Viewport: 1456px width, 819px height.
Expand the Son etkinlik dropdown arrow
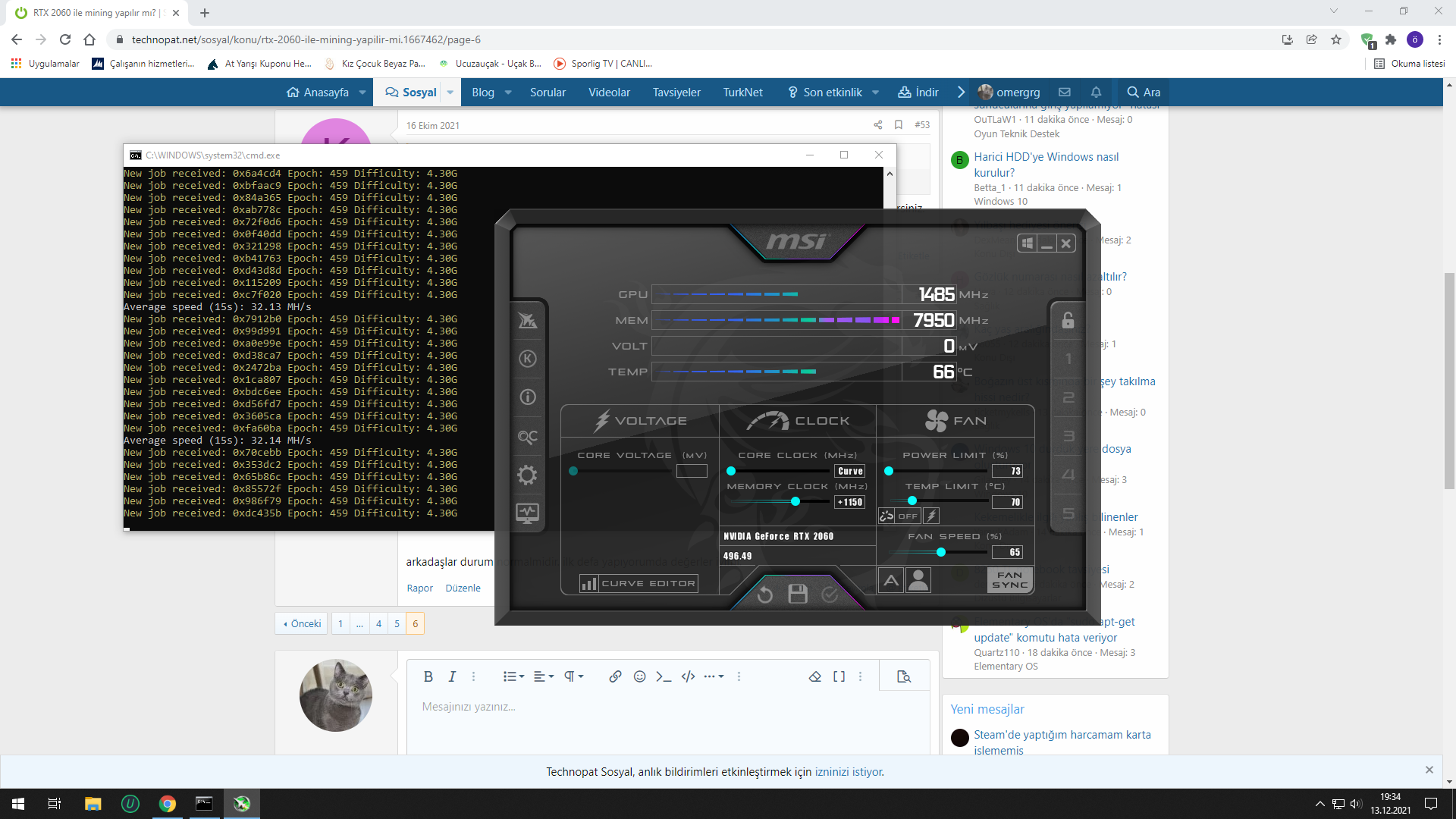click(x=875, y=93)
